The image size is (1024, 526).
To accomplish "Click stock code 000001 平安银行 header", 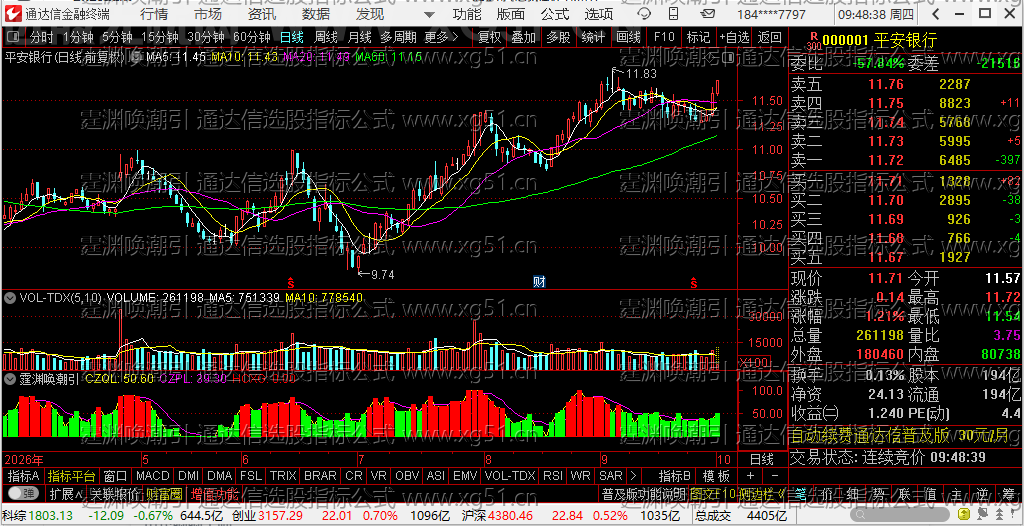I will (880, 41).
